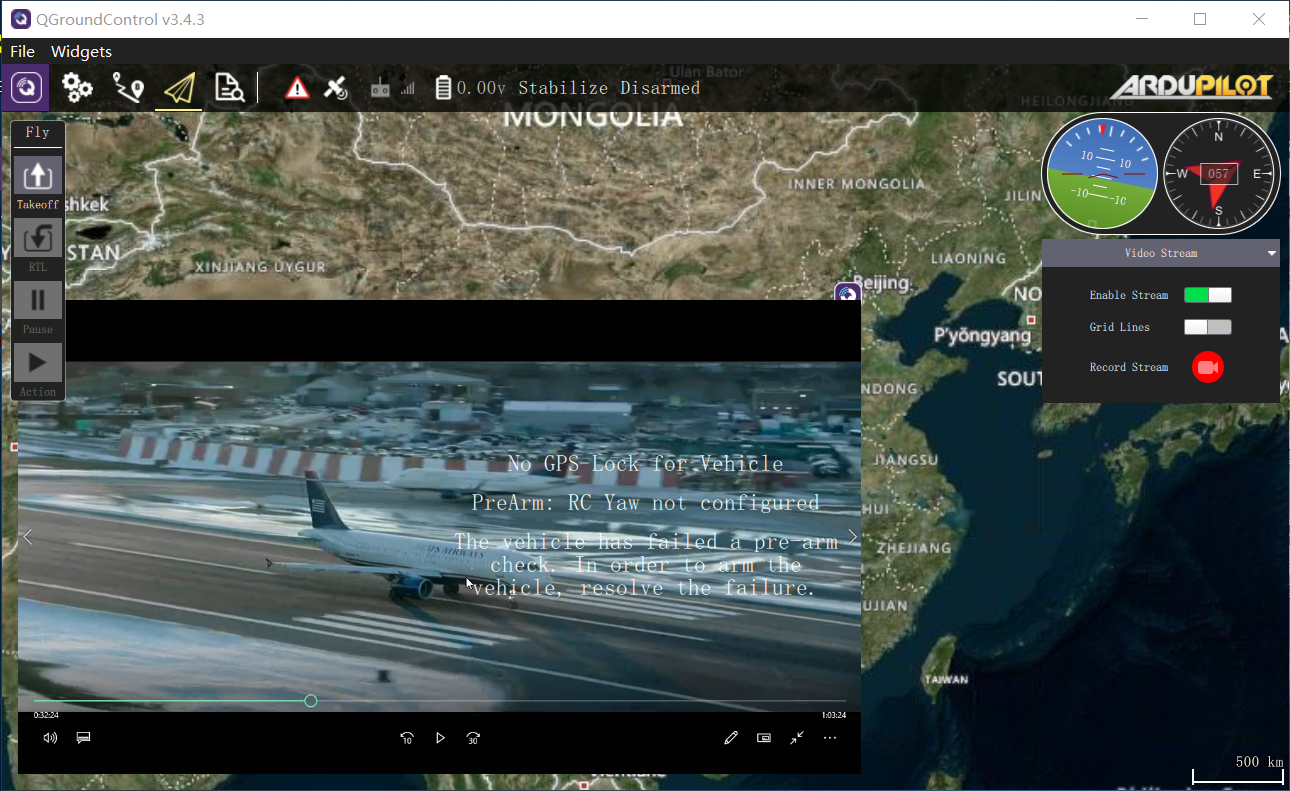Expand the Video Stream dropdown arrow
Image resolution: width=1290 pixels, height=791 pixels.
point(1272,253)
